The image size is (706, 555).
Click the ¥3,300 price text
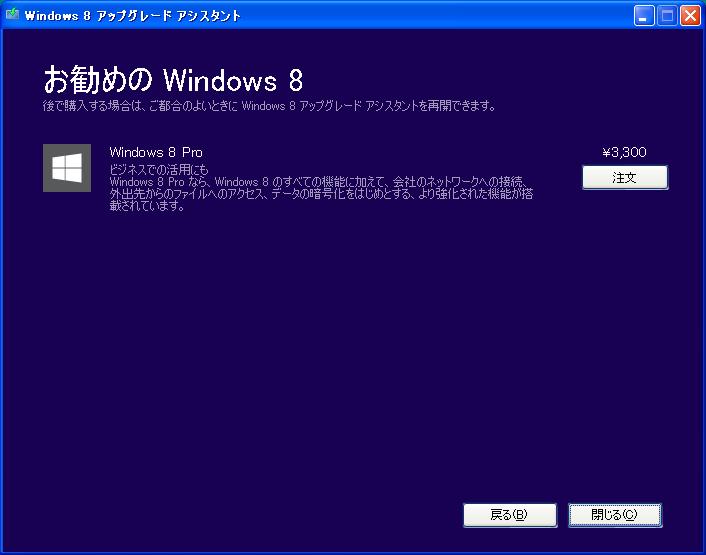point(625,152)
